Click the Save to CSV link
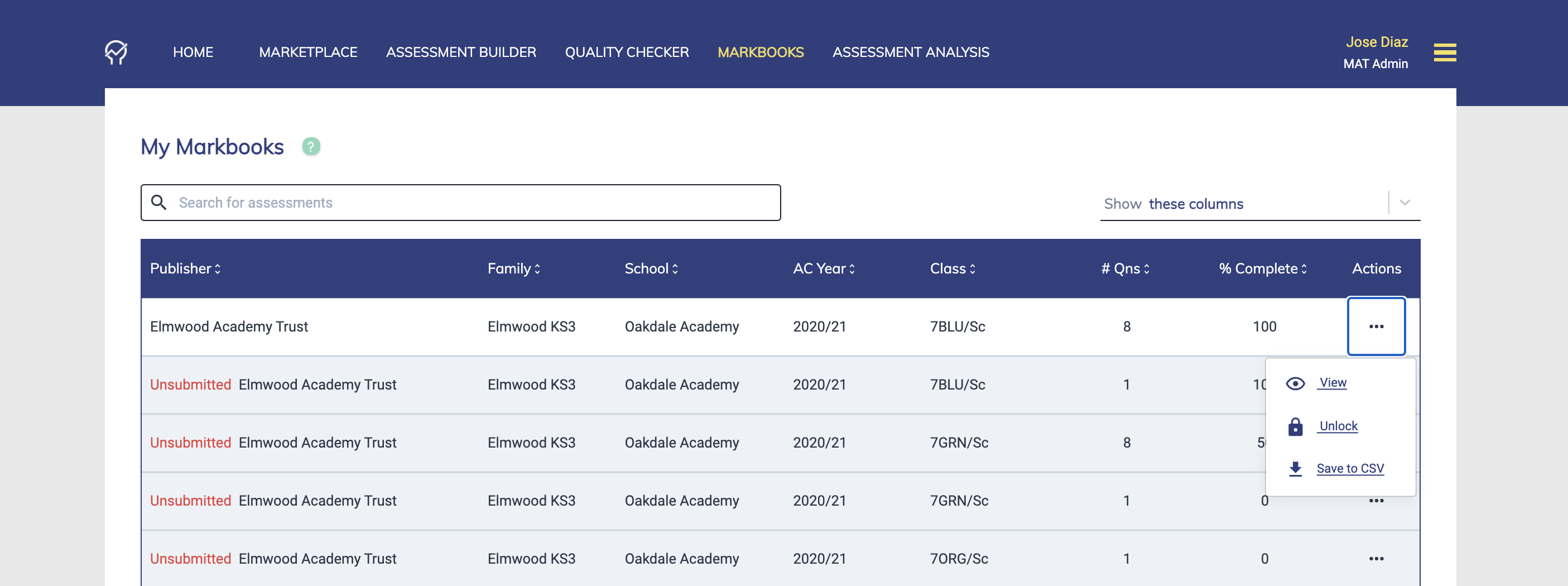Viewport: 1568px width, 586px height. (x=1351, y=469)
